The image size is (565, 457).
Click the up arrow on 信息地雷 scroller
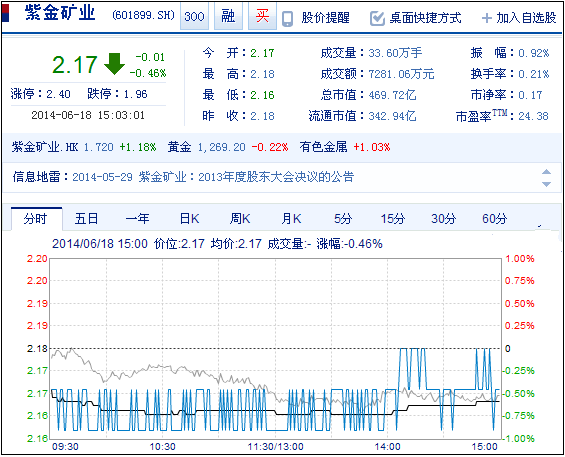546,172
